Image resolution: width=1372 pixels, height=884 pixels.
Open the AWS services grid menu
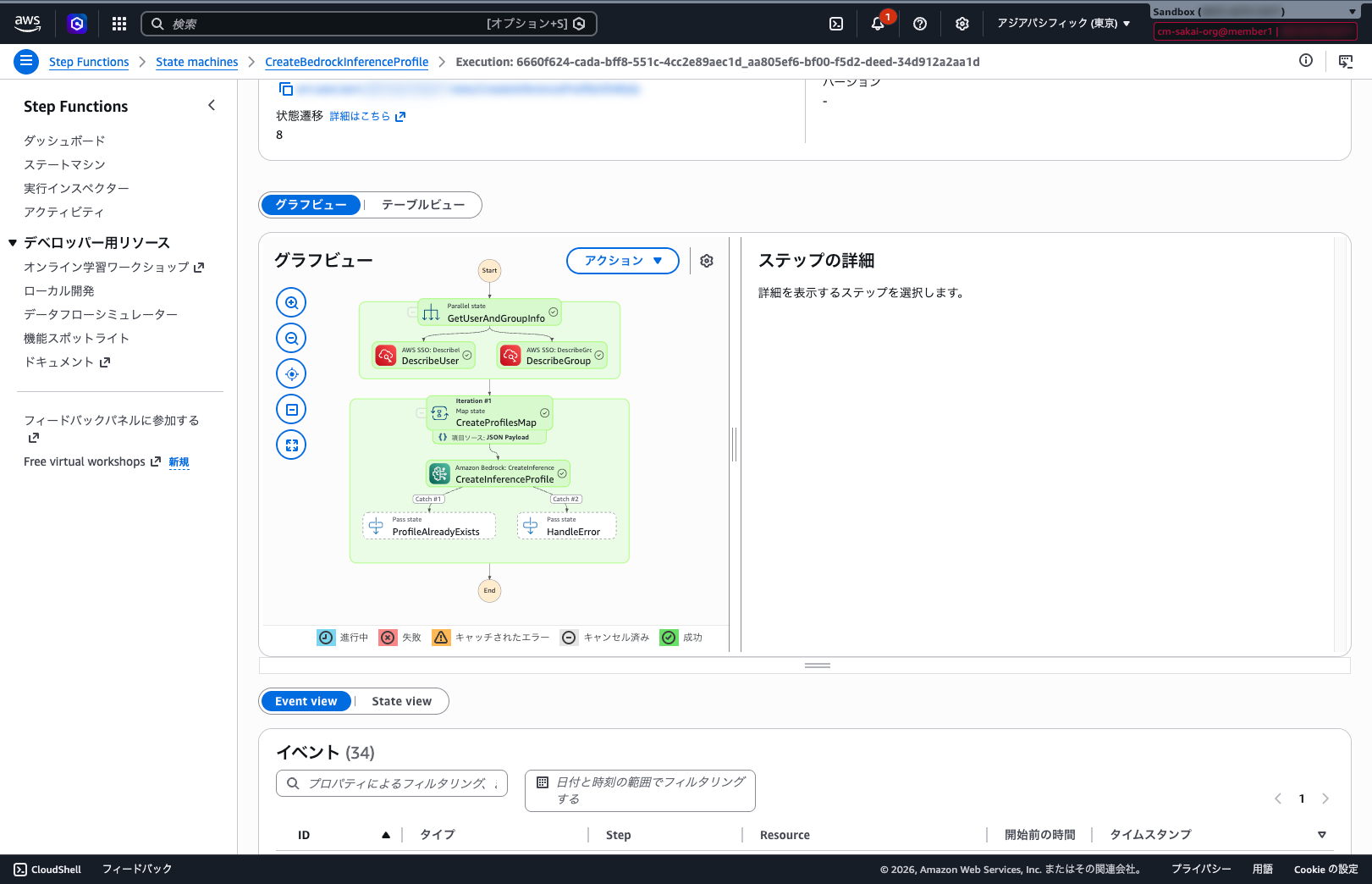(119, 24)
